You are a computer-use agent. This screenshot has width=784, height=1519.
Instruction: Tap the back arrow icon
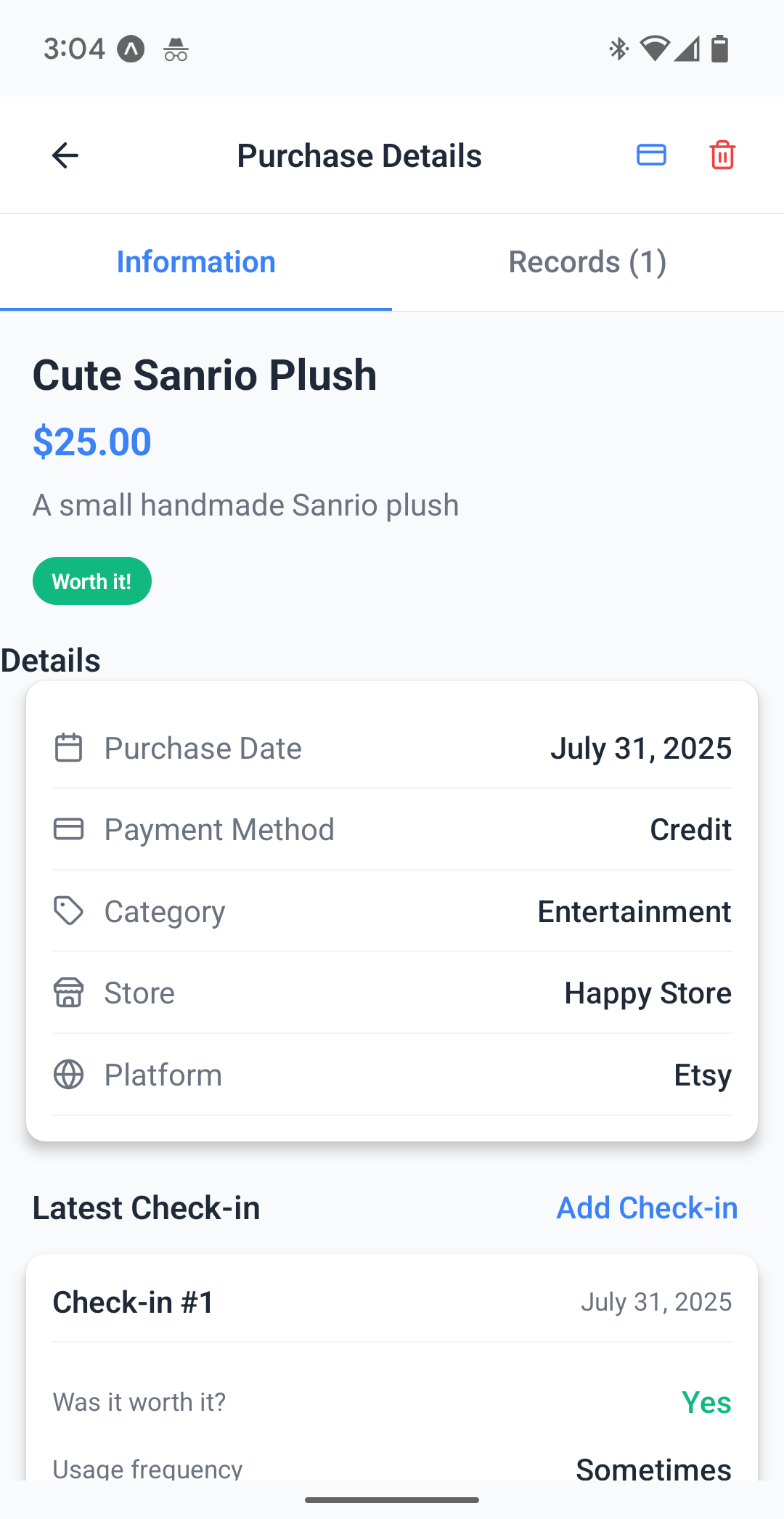pos(65,155)
